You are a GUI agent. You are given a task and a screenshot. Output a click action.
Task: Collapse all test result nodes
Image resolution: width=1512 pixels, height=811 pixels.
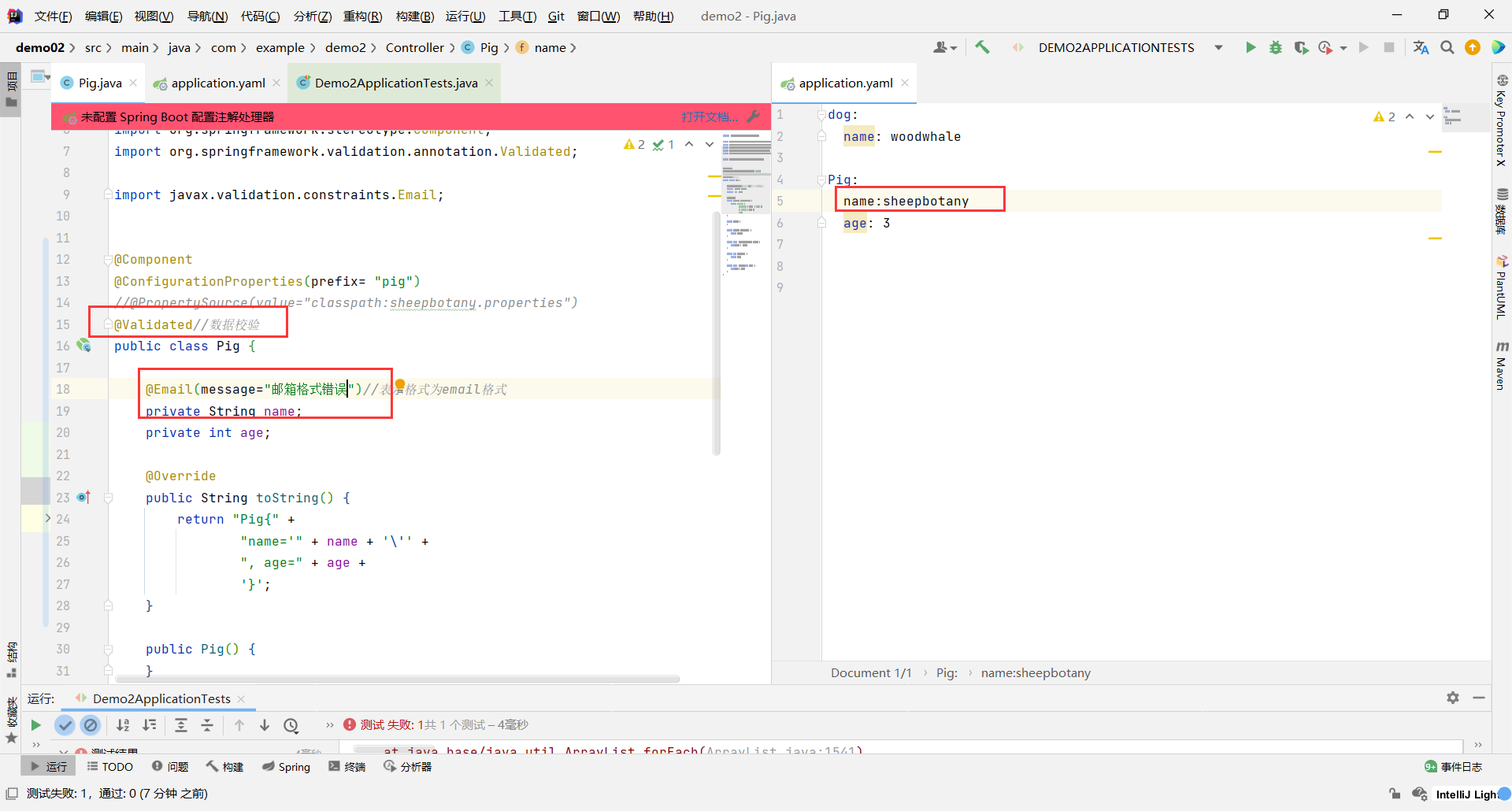click(207, 725)
